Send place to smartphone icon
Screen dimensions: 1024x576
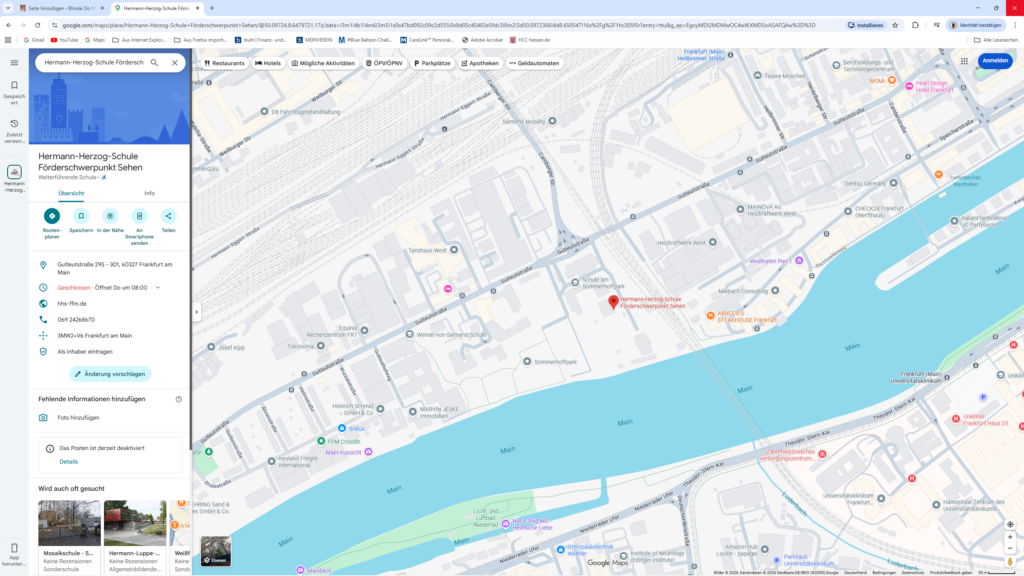[x=139, y=216]
